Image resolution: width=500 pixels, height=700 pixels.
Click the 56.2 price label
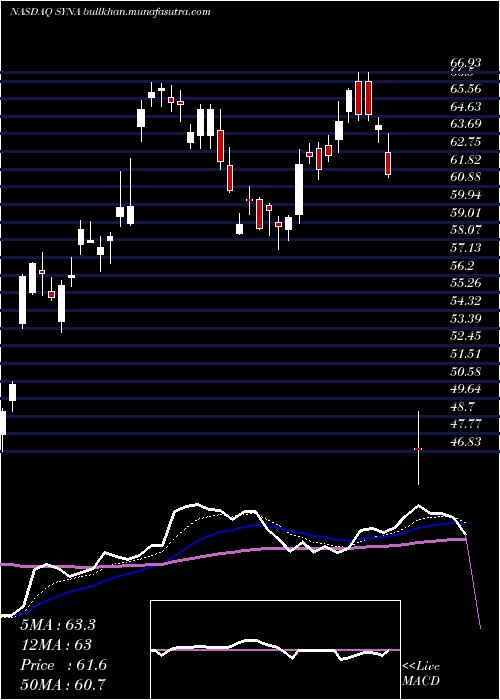pos(462,265)
